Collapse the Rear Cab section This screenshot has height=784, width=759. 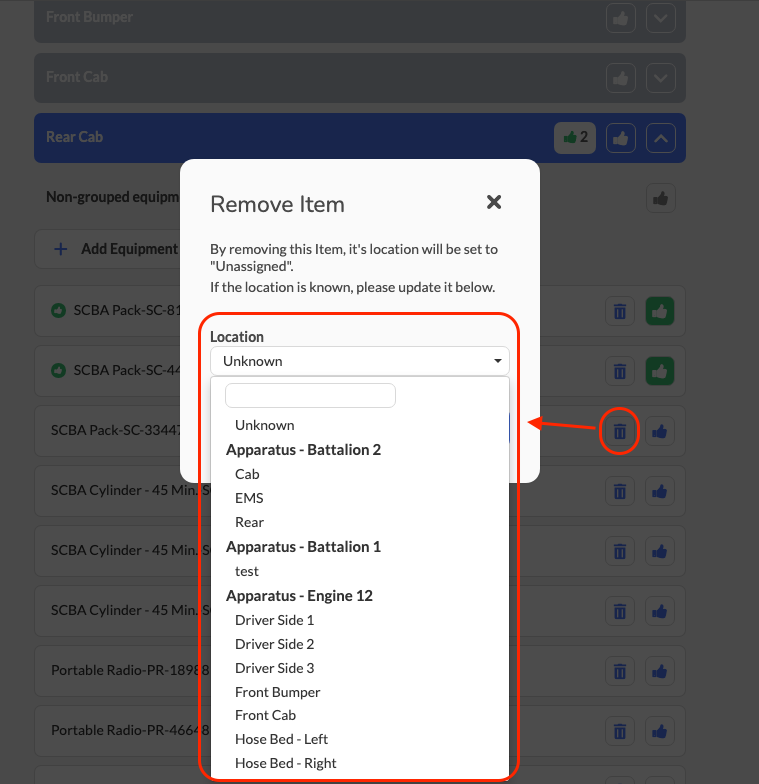[660, 138]
